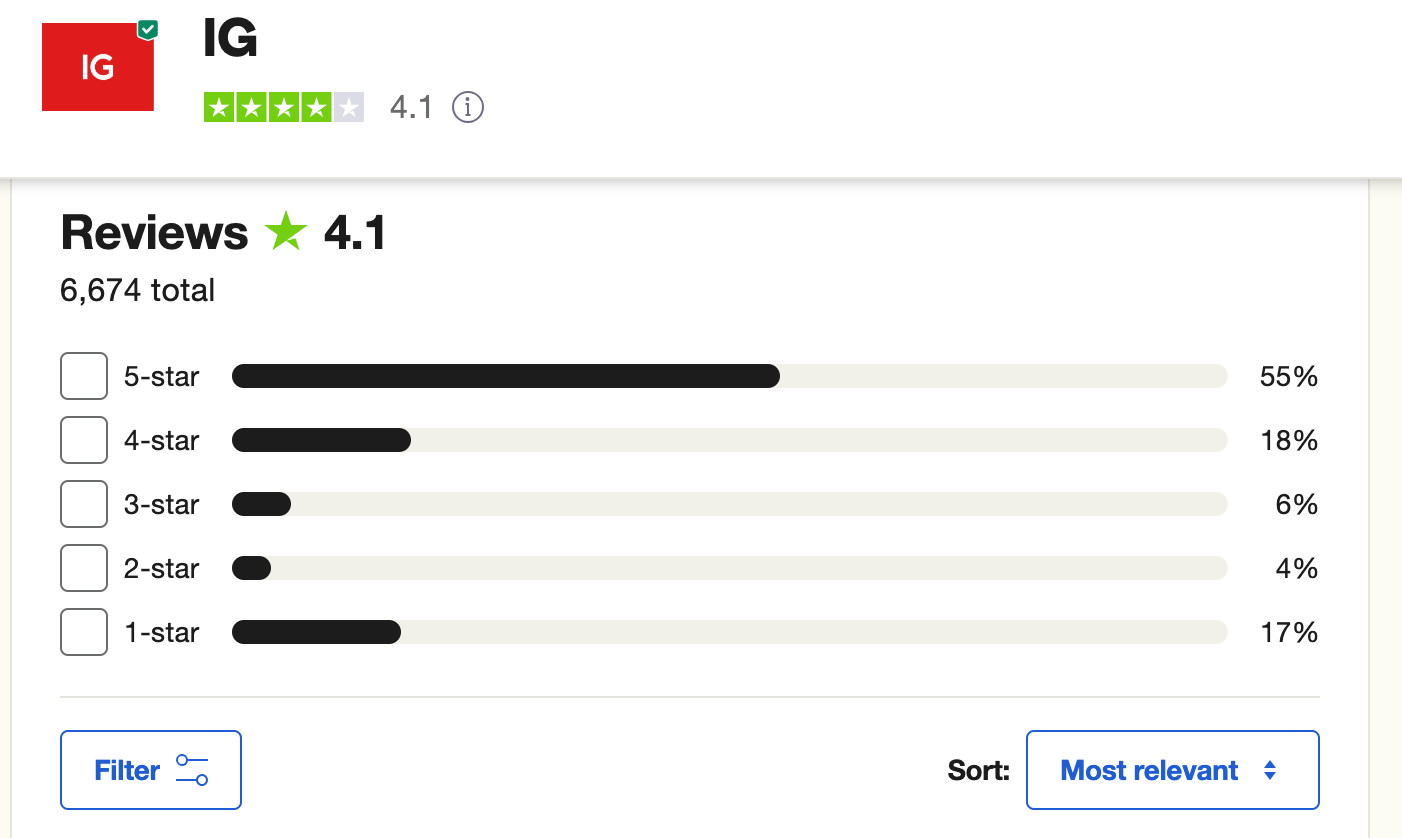Click the 6,674 total reviews count

click(x=136, y=290)
